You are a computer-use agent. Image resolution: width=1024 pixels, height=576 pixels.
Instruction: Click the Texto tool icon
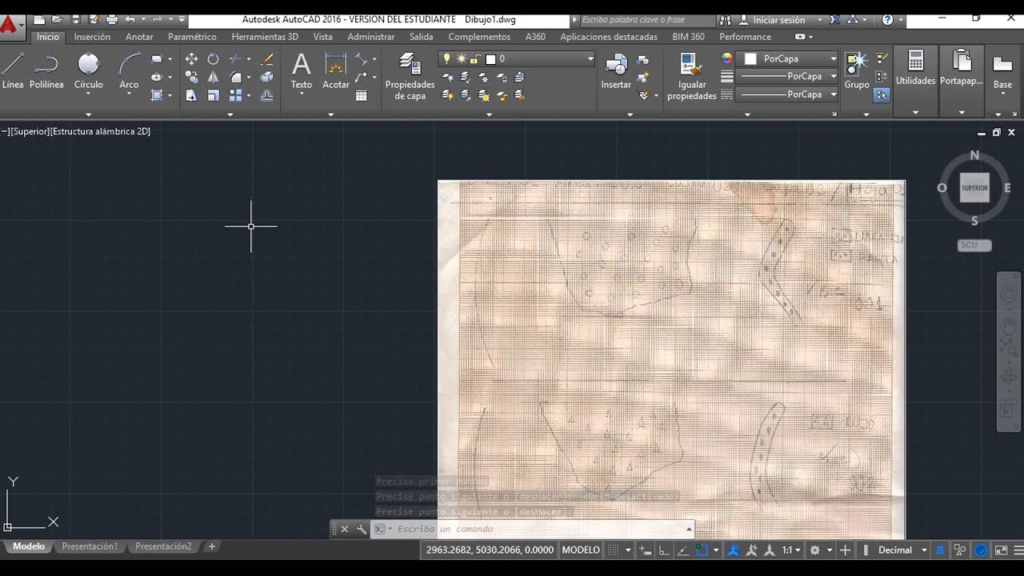click(x=301, y=70)
